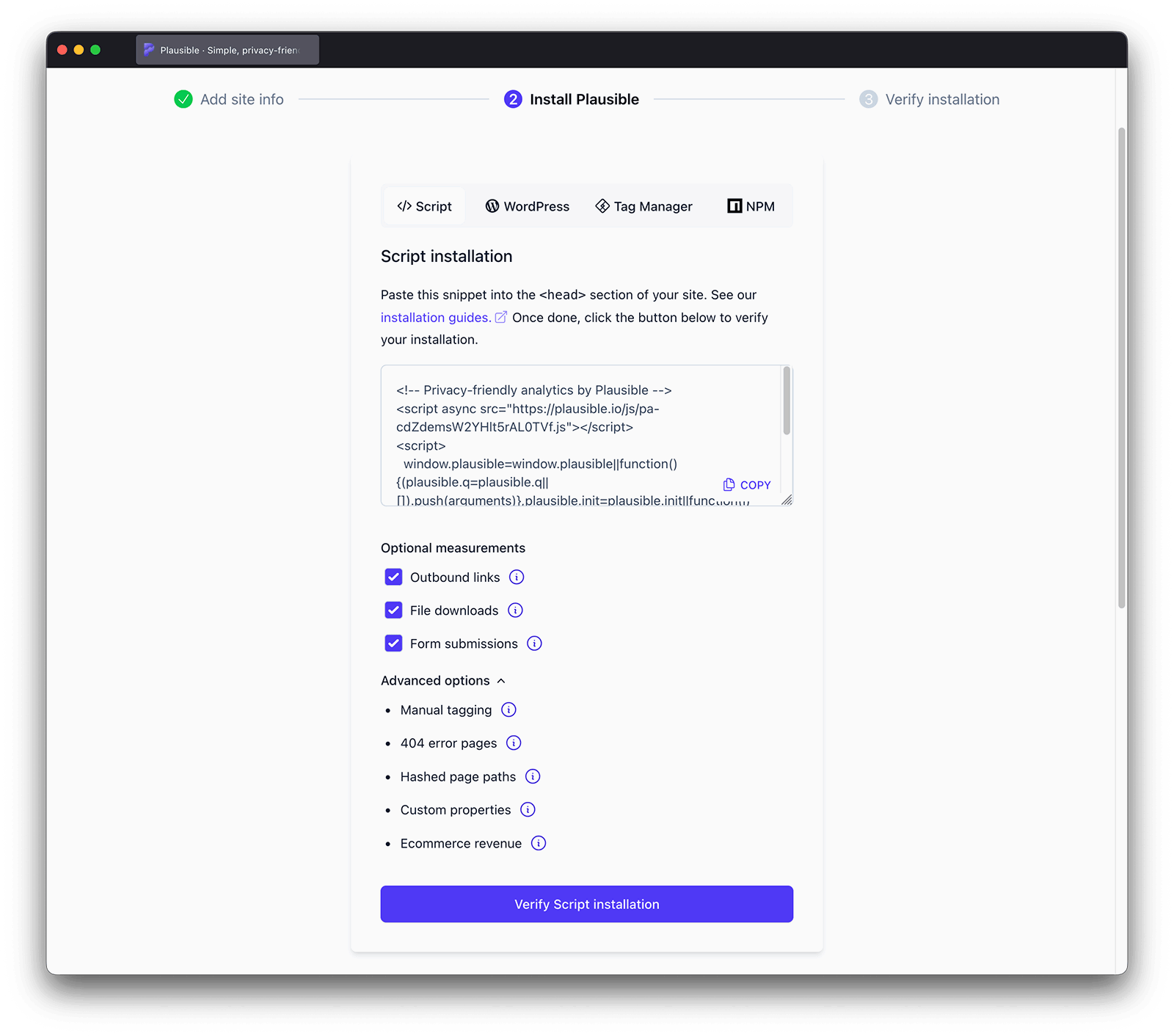Image resolution: width=1174 pixels, height=1036 pixels.
Task: Click info icon next to Ecommerce revenue
Action: 539,843
